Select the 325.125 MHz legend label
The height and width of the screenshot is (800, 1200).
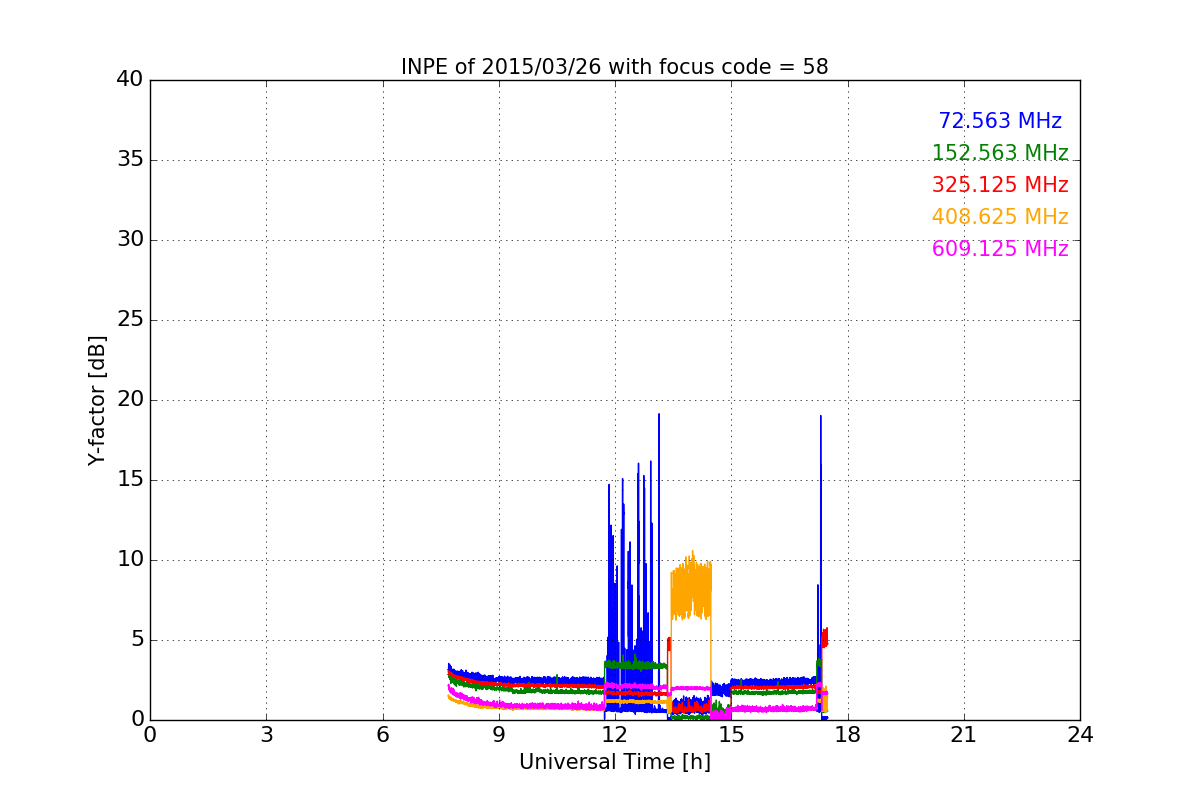(1000, 185)
